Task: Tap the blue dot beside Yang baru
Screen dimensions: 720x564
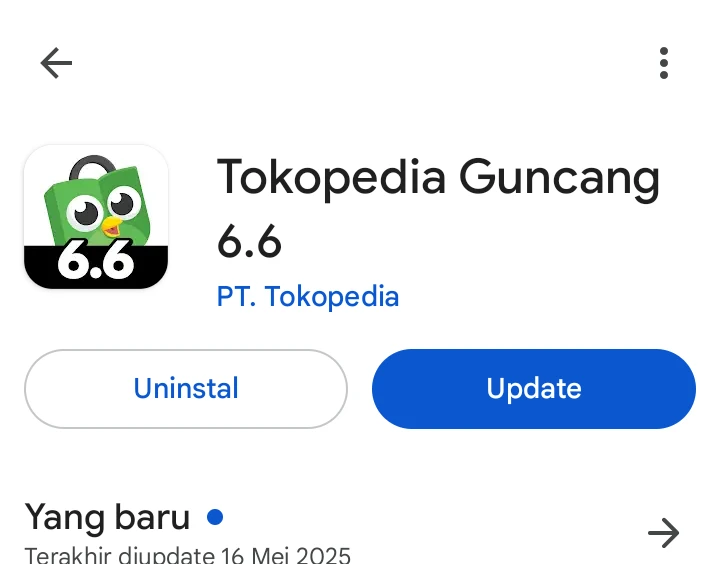Action: 215,517
